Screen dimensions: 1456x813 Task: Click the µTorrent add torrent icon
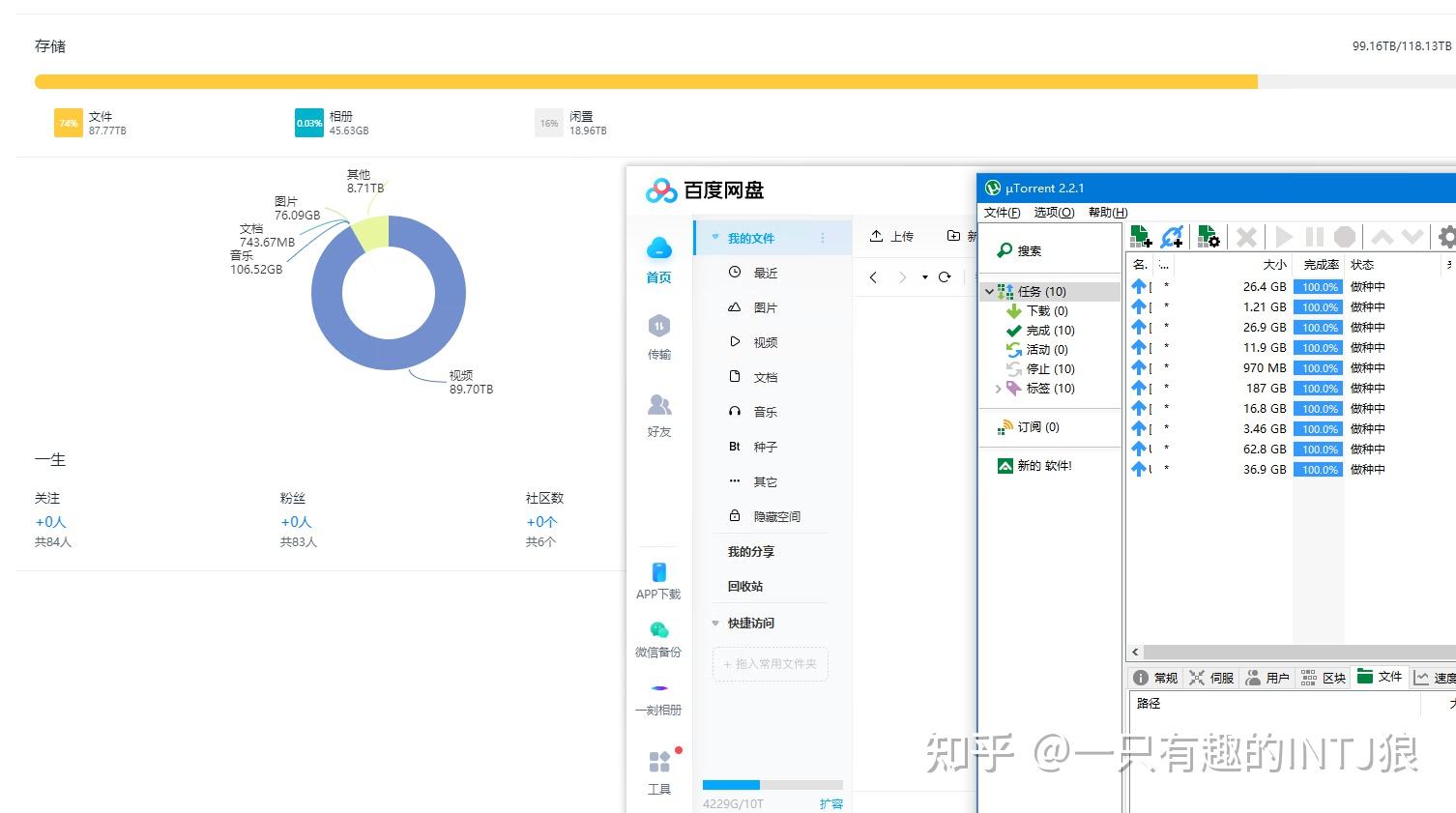[x=1141, y=237]
